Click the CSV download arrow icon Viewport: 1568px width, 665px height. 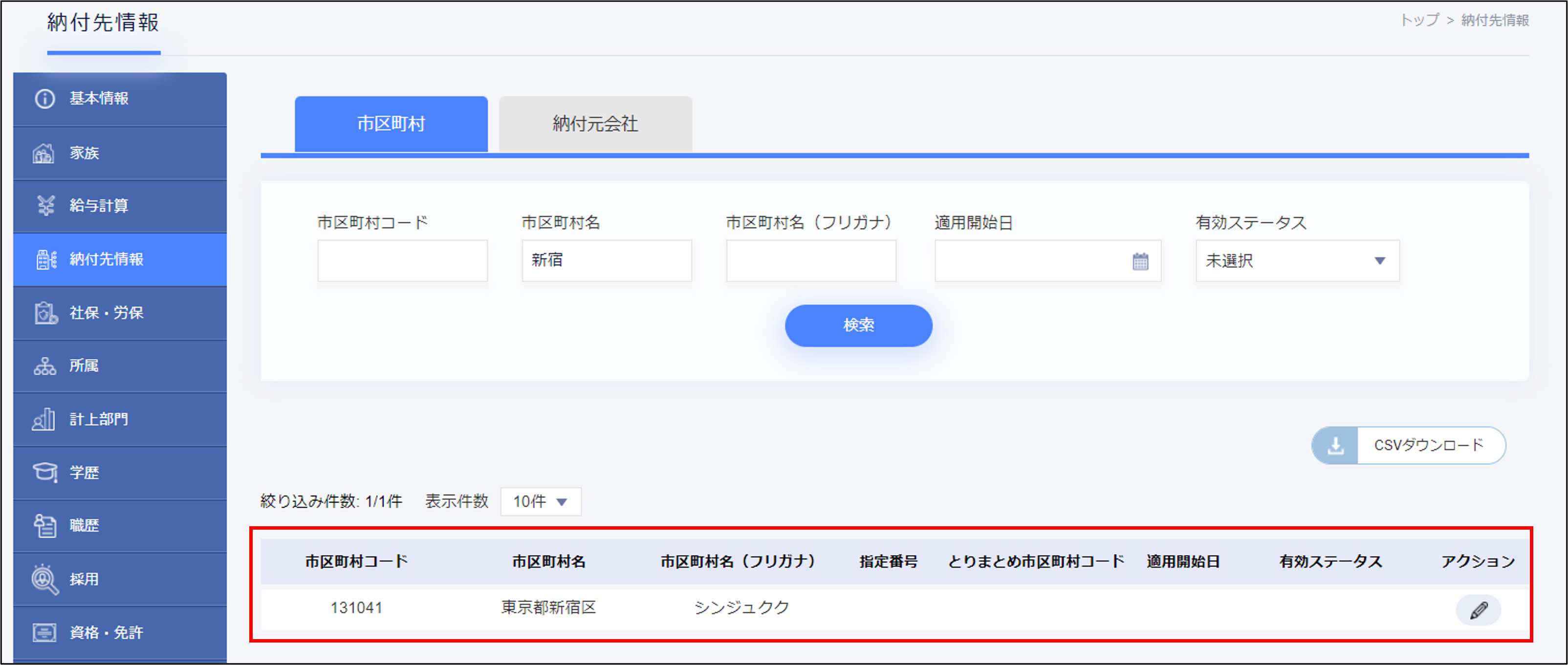click(1335, 446)
